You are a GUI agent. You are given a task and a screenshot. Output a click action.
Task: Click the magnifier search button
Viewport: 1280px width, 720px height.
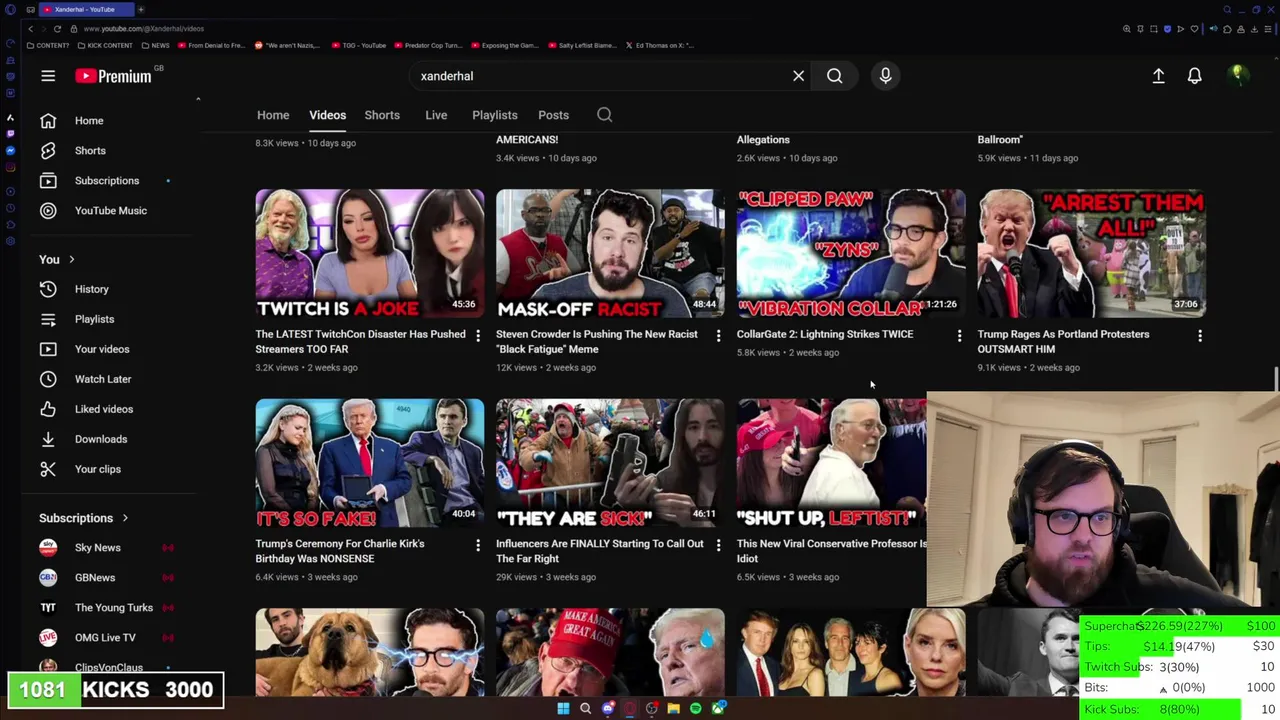(x=834, y=76)
